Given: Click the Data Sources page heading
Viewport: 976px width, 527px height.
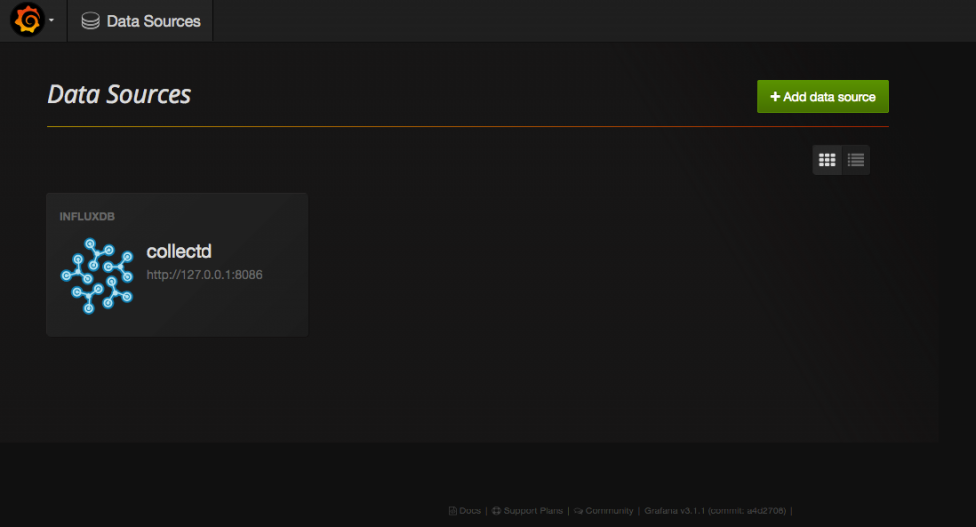Looking at the screenshot, I should (x=119, y=95).
